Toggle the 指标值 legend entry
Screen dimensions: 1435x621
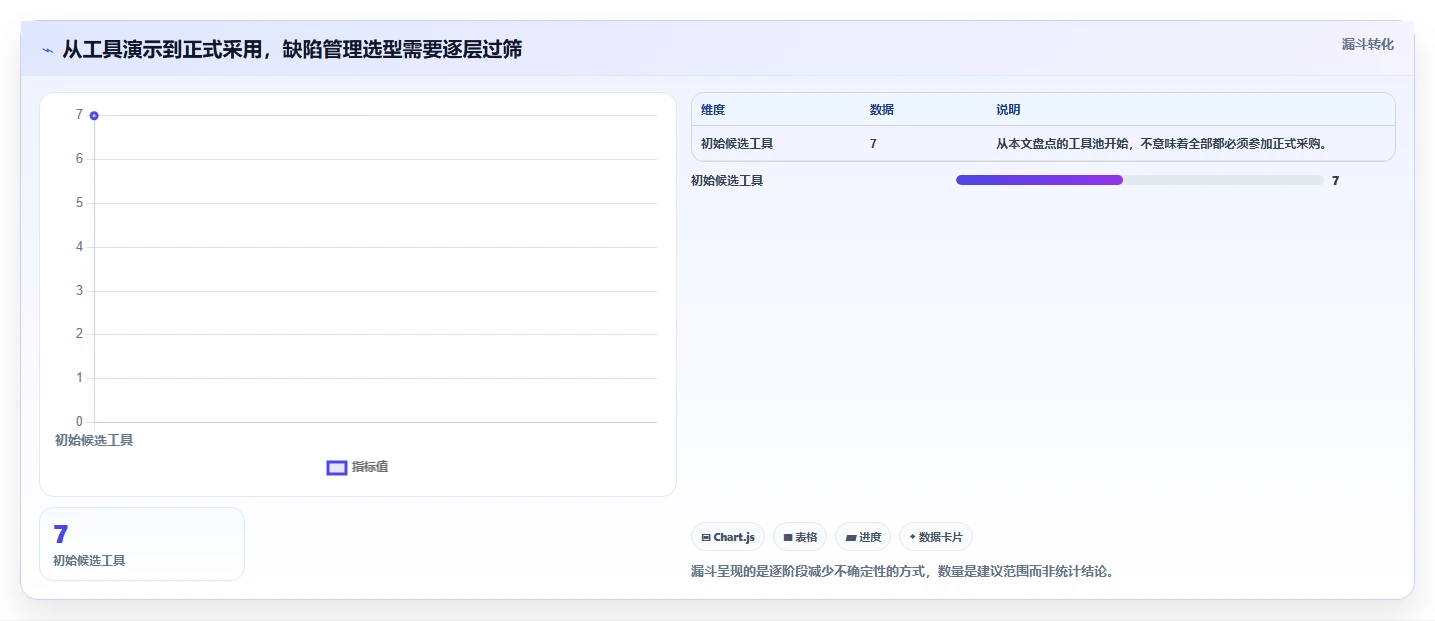[358, 467]
